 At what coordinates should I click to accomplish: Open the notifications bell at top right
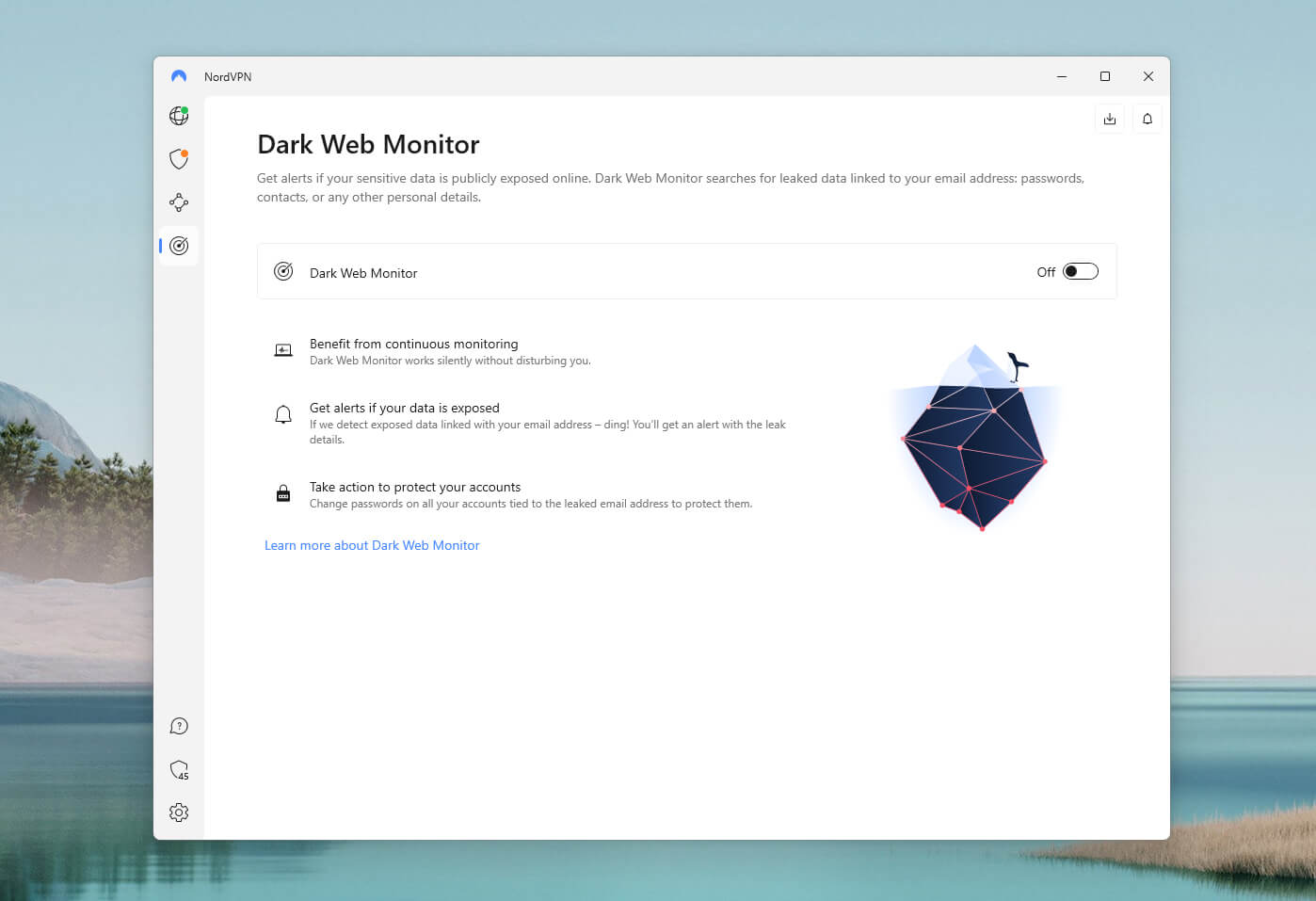[1147, 119]
